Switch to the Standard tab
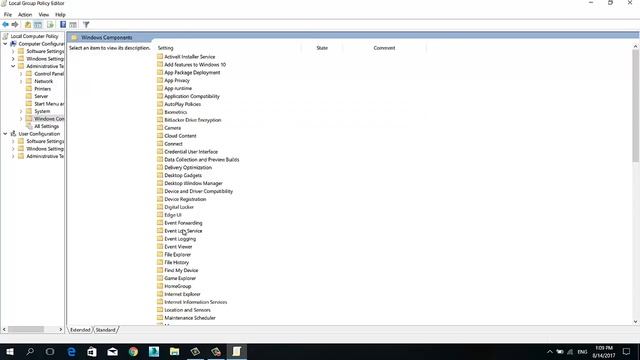Screen dimensions: 640x360 pos(106,330)
